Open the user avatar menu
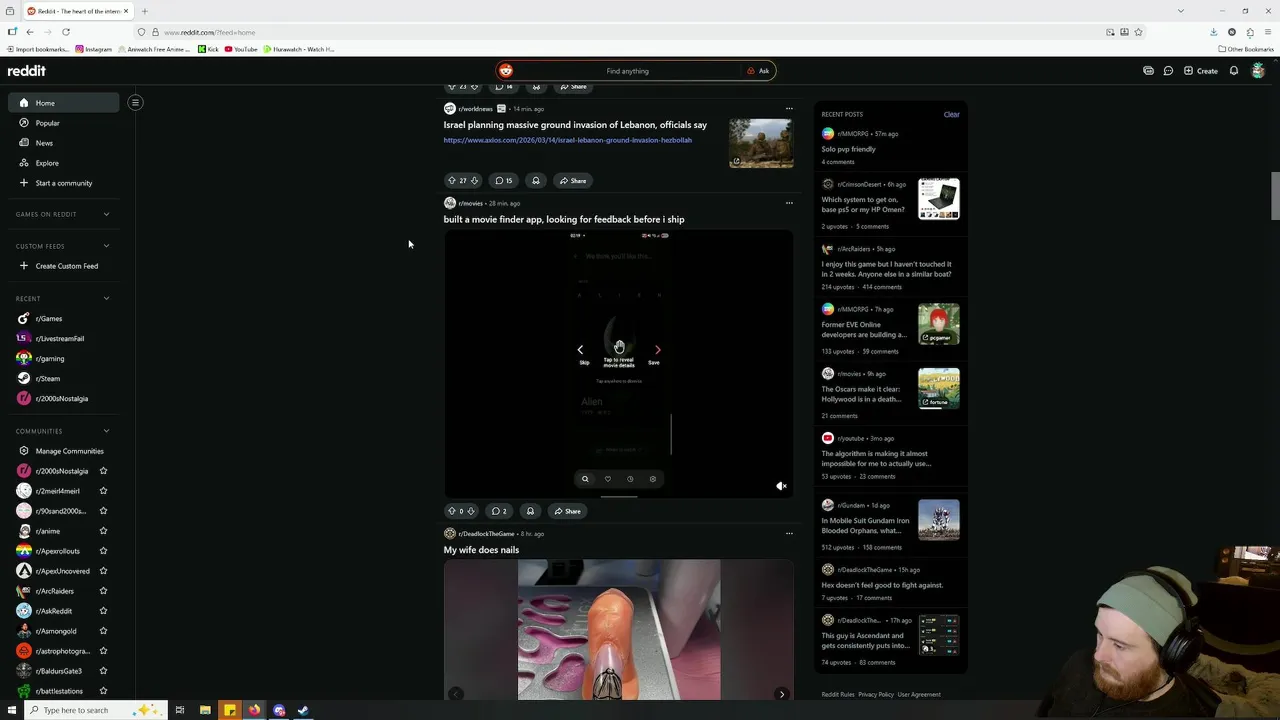1280x720 pixels. tap(1259, 71)
